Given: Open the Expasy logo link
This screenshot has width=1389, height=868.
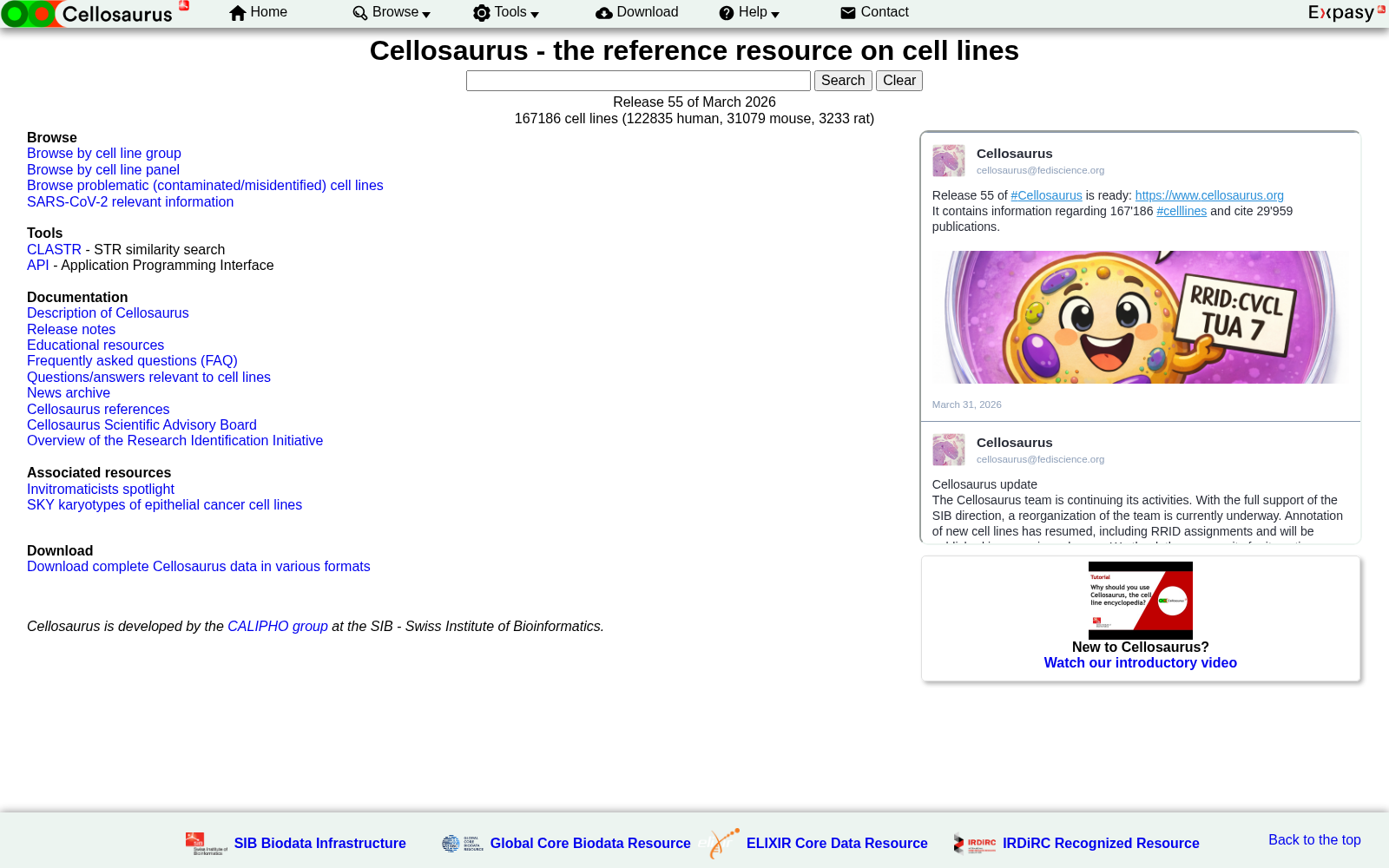Looking at the screenshot, I should pos(1346,12).
